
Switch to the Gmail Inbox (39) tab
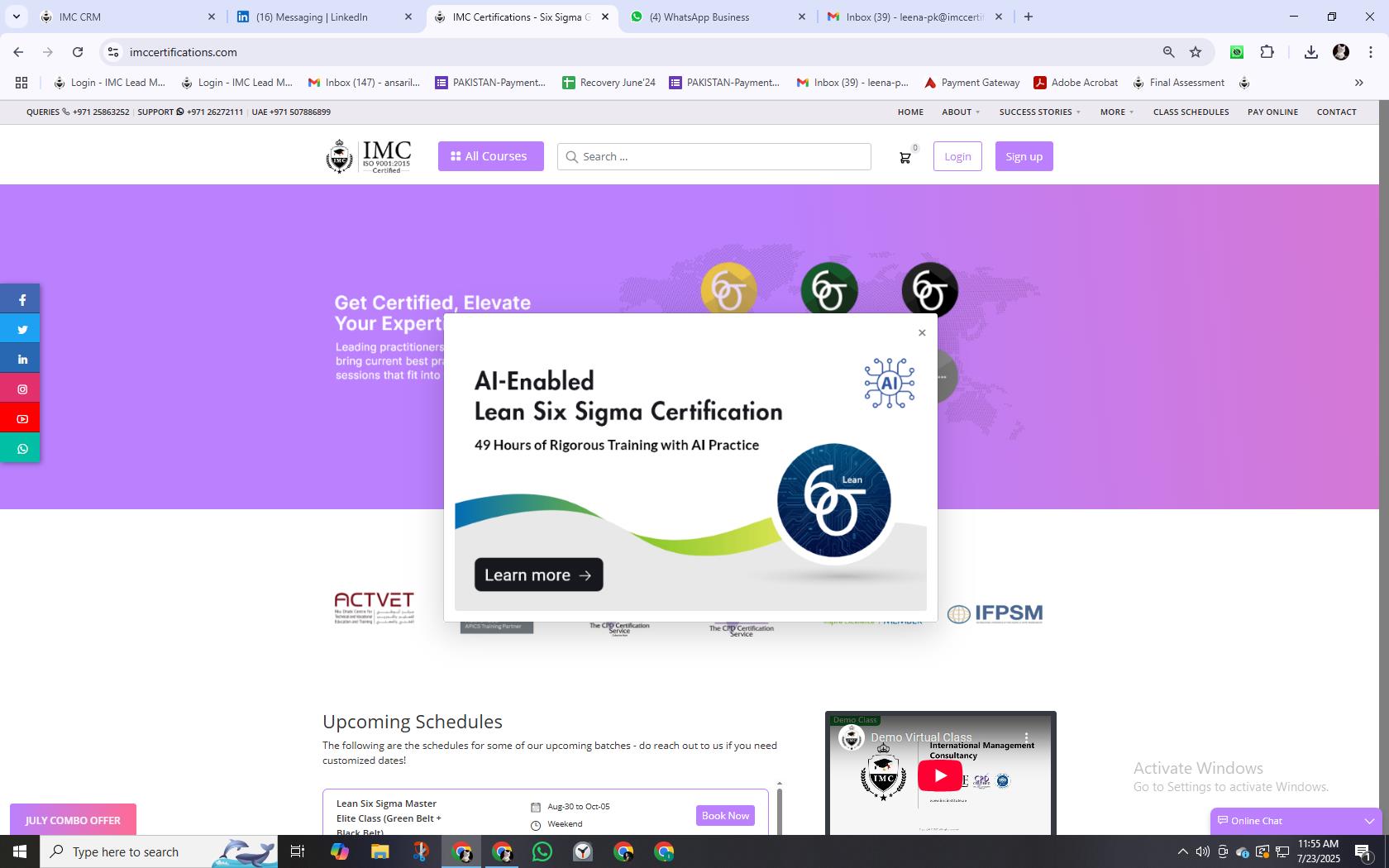point(914,17)
